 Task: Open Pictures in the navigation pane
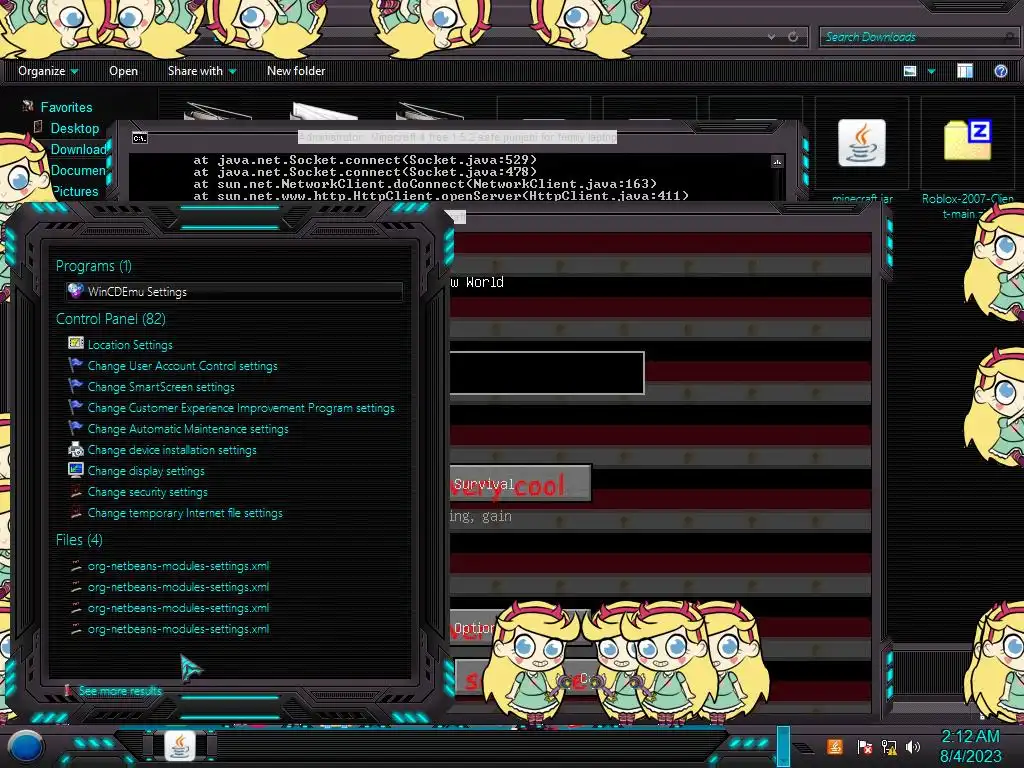(x=75, y=191)
